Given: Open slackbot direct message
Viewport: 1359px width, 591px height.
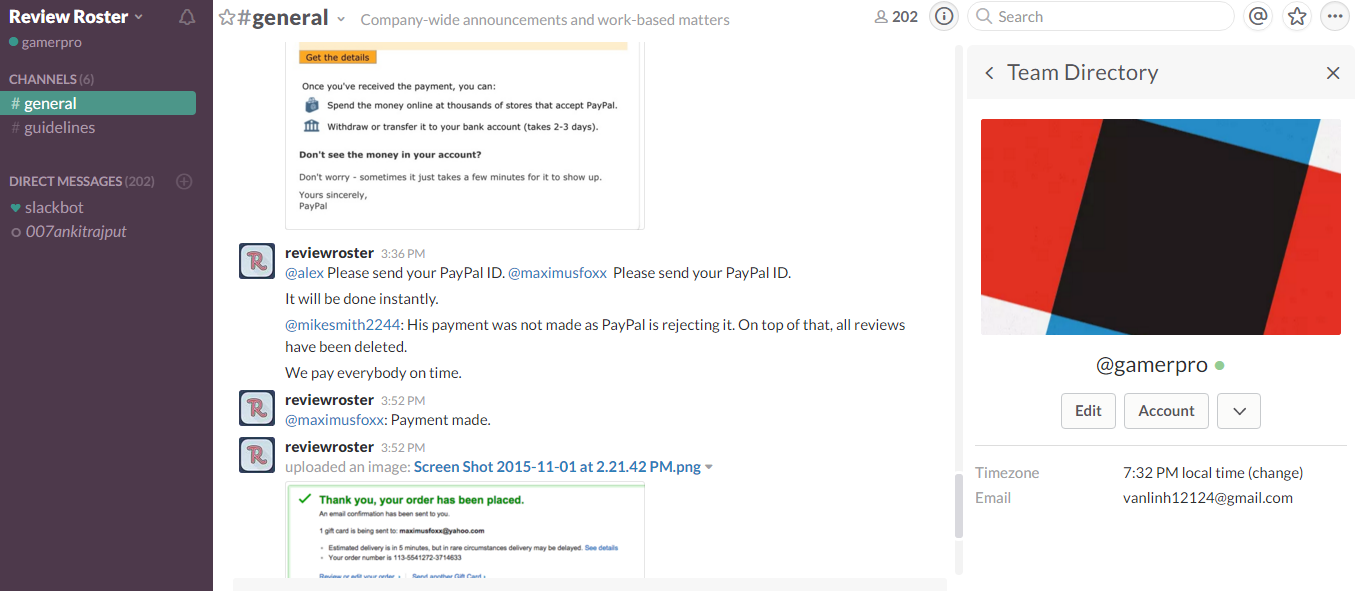Looking at the screenshot, I should coord(54,207).
